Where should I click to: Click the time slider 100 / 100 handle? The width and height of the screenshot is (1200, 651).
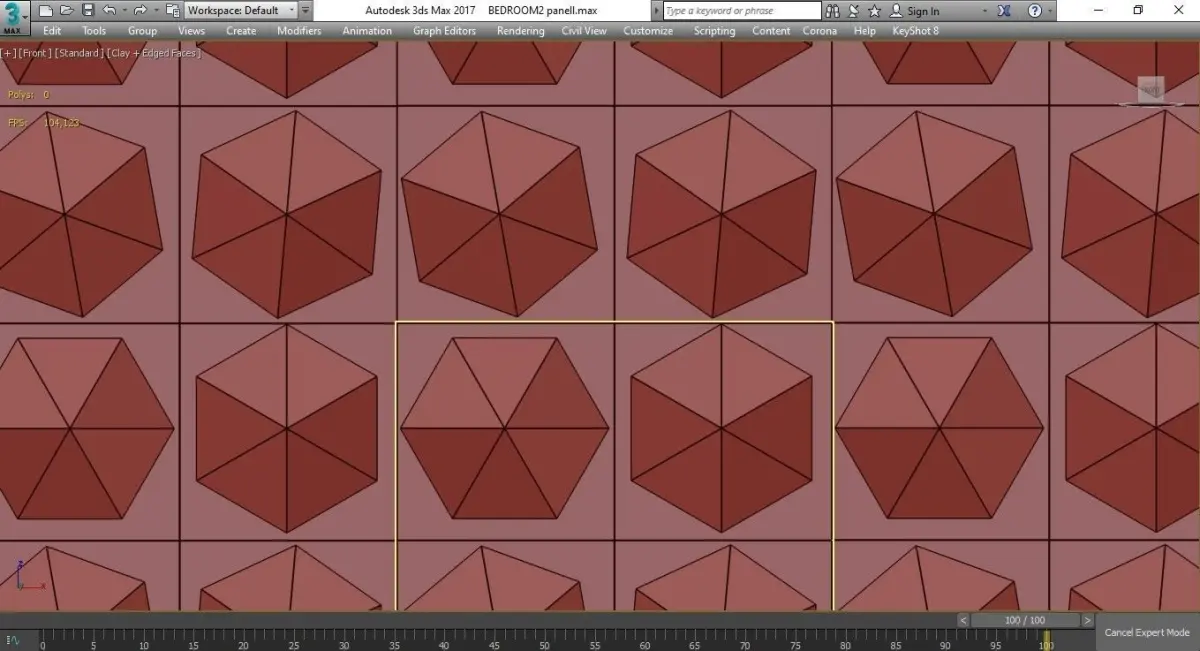click(x=1025, y=620)
